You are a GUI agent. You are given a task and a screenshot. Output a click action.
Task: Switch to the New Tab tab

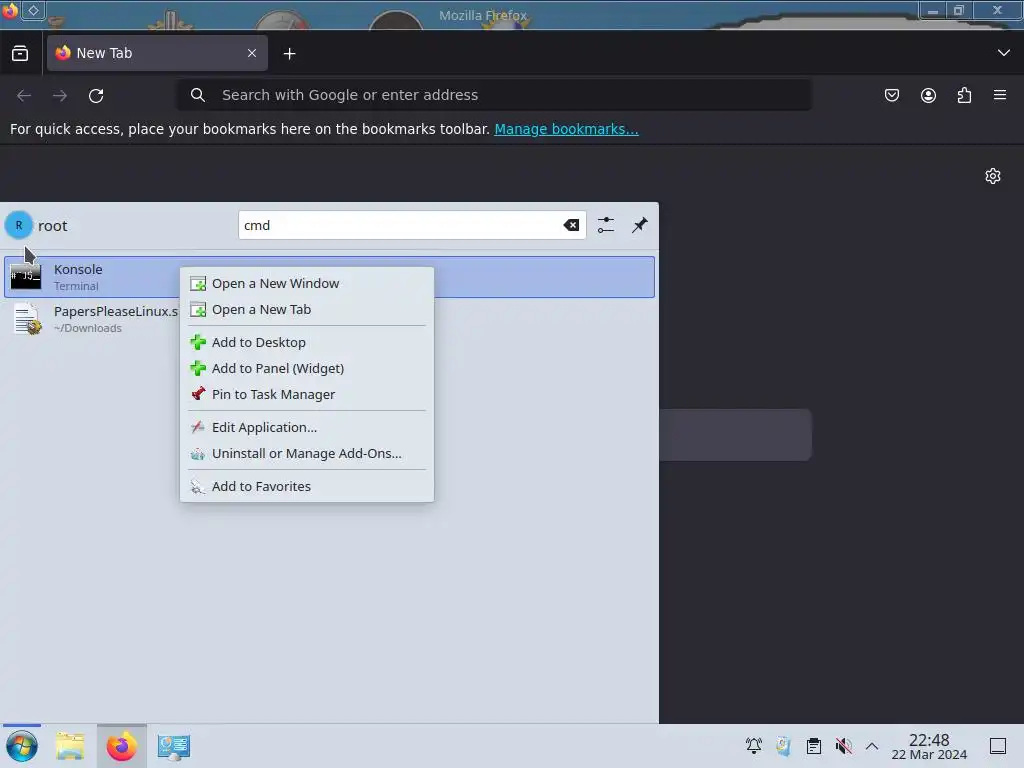tap(157, 53)
